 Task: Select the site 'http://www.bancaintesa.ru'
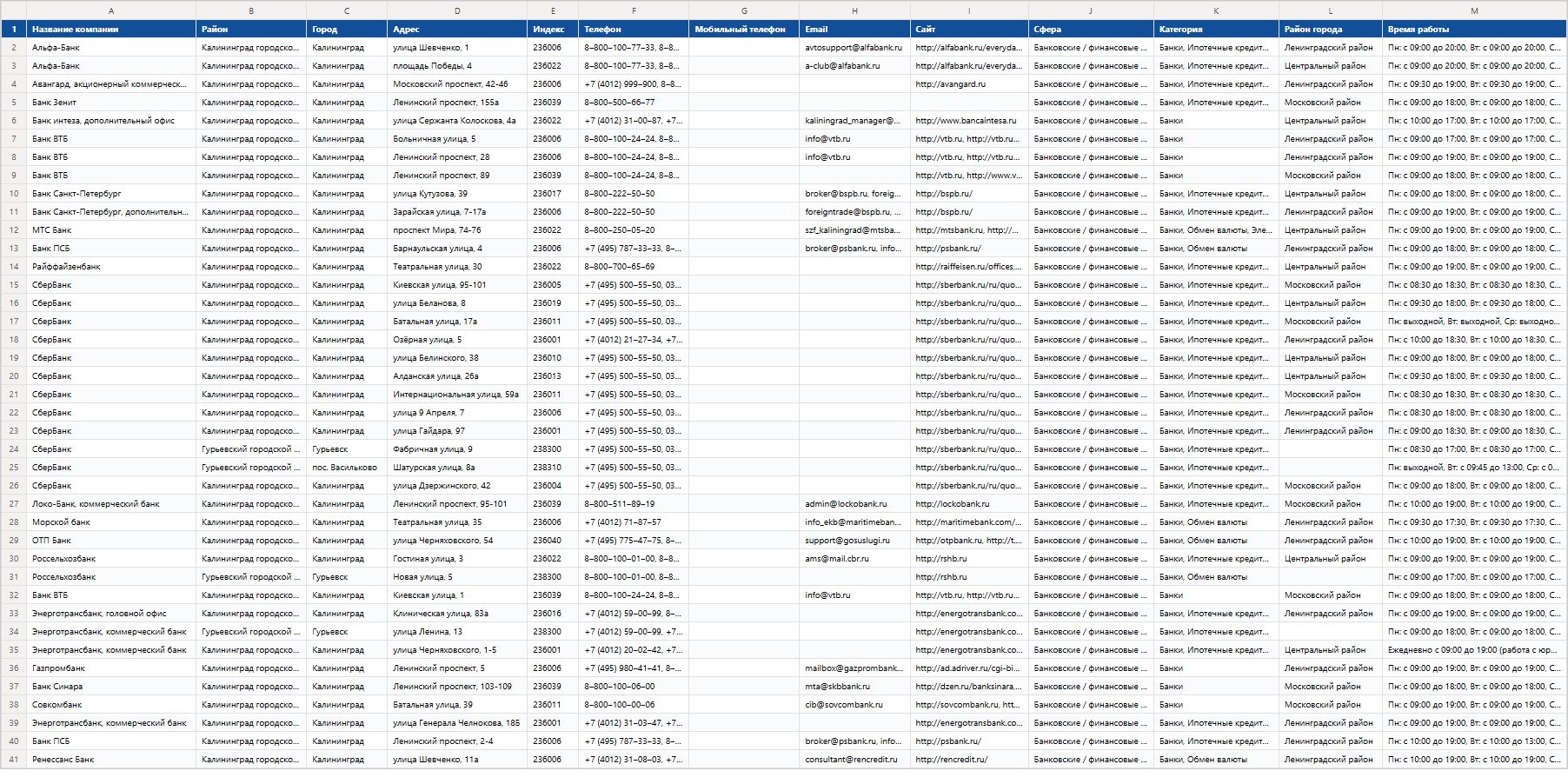[x=969, y=121]
